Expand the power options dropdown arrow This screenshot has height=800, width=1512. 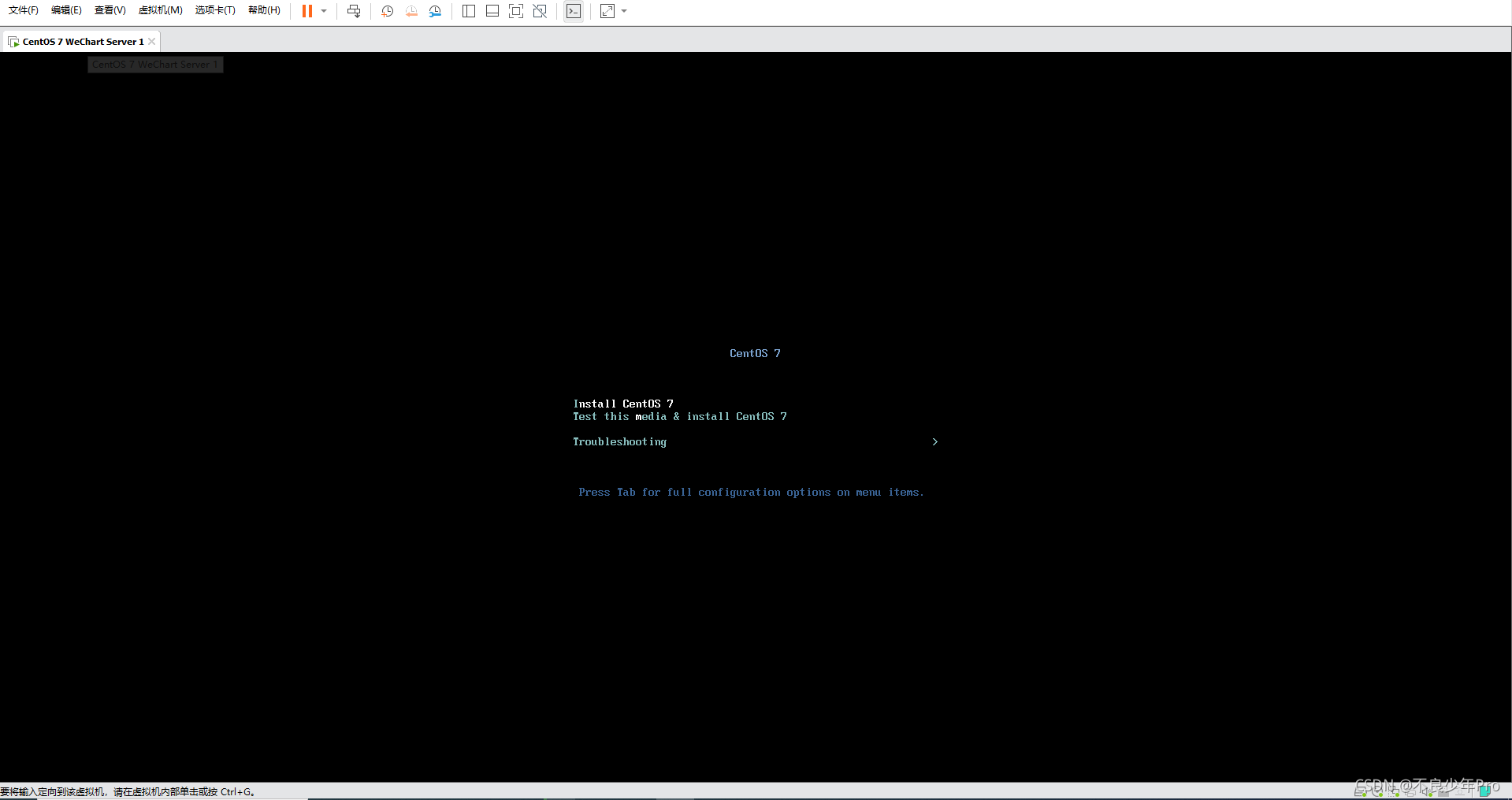pos(324,11)
